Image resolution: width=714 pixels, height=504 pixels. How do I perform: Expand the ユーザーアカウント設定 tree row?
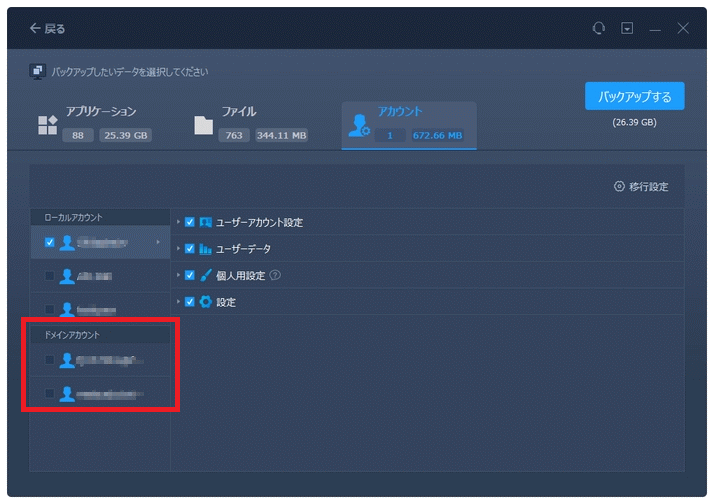179,222
